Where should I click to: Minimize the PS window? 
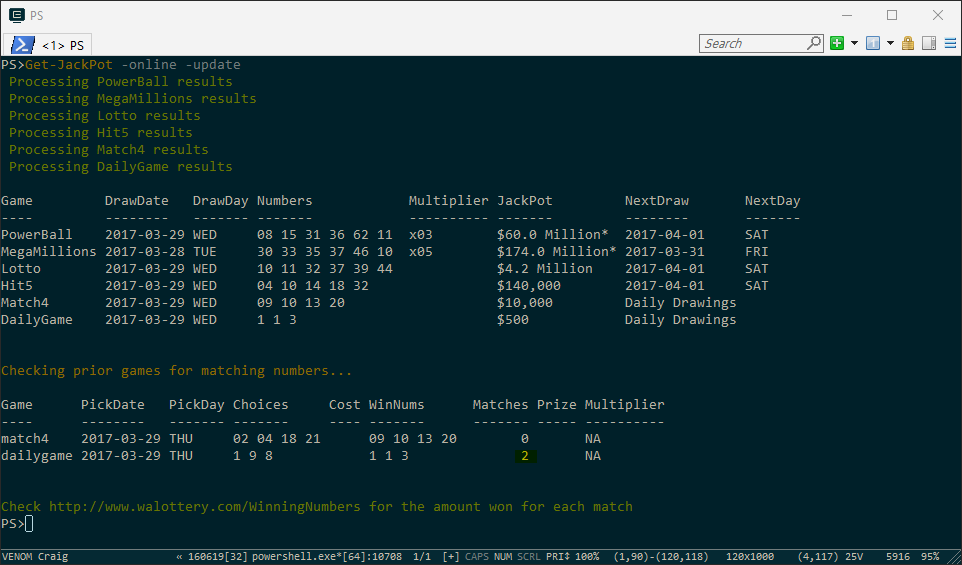click(847, 15)
